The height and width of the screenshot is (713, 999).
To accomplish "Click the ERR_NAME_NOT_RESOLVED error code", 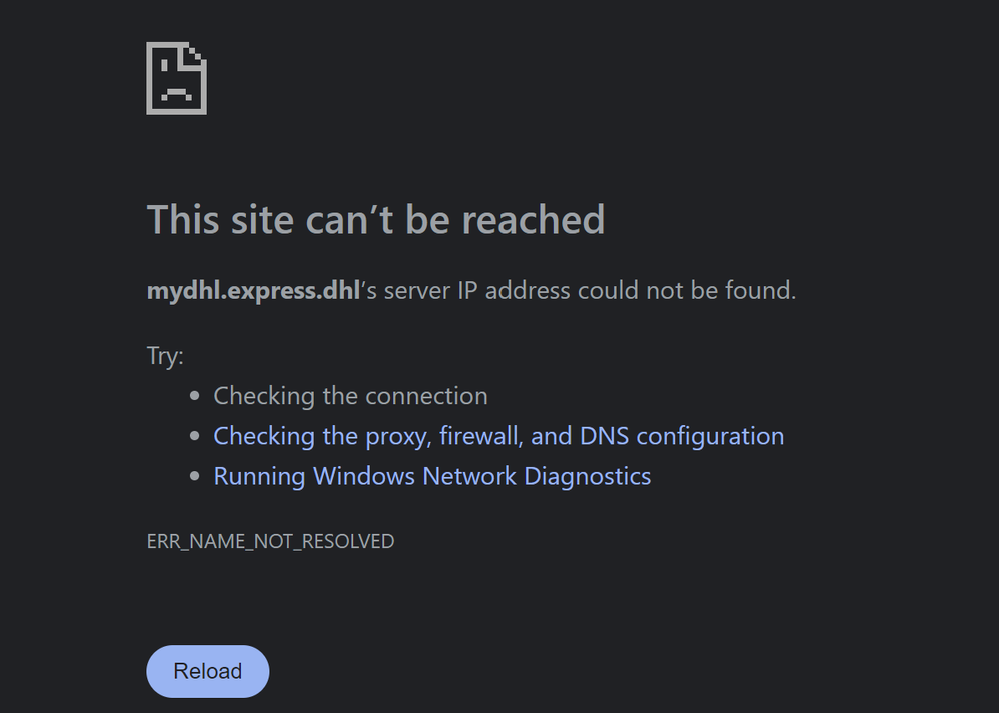I will (x=270, y=541).
